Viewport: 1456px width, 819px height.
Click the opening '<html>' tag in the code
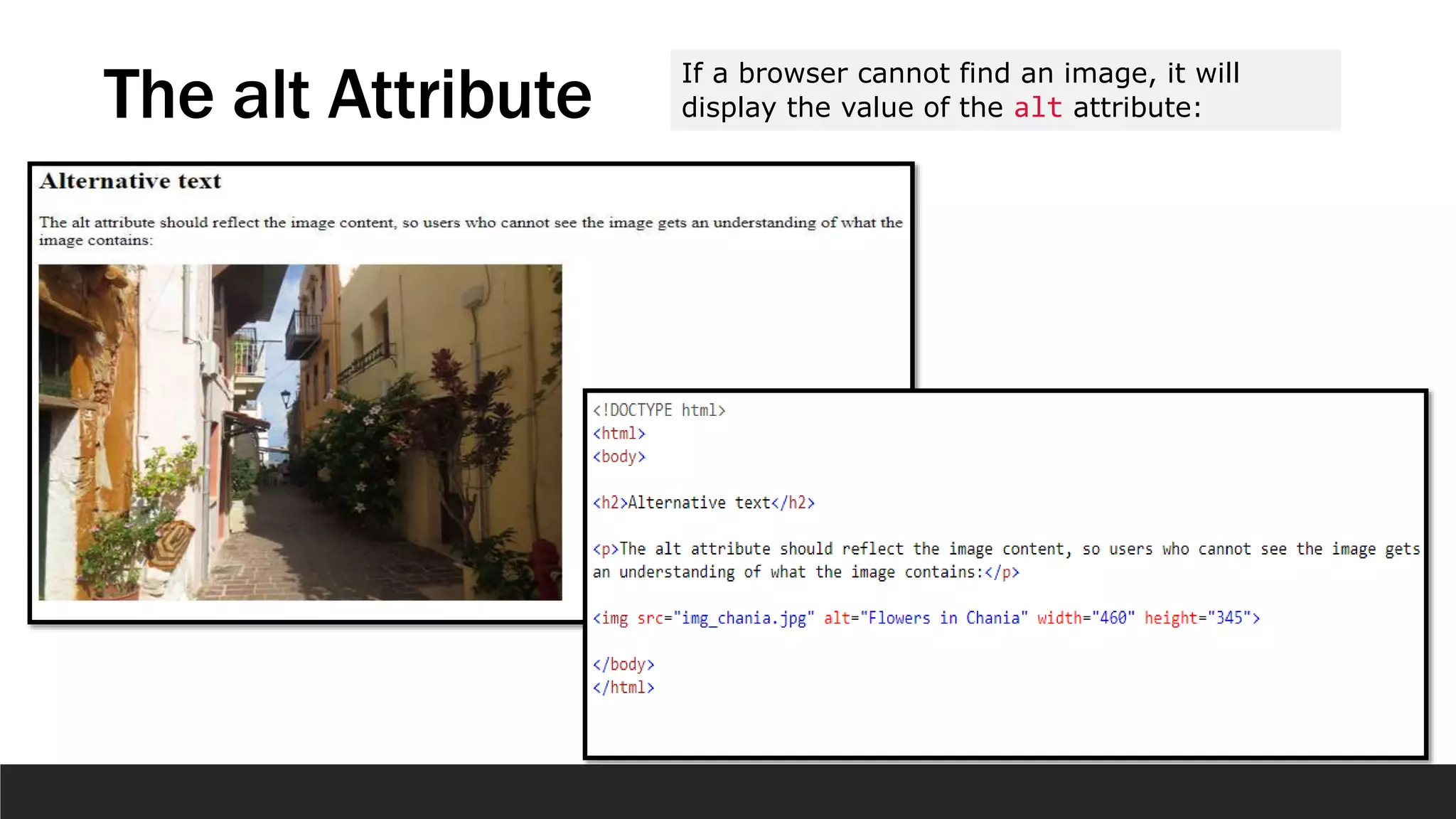(619, 434)
